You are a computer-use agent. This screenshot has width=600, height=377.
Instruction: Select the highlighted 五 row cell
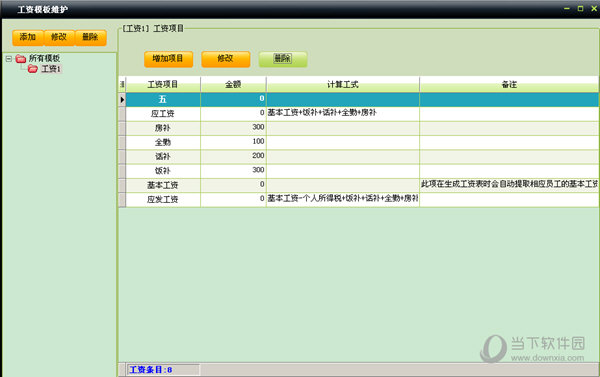pyautogui.click(x=163, y=100)
